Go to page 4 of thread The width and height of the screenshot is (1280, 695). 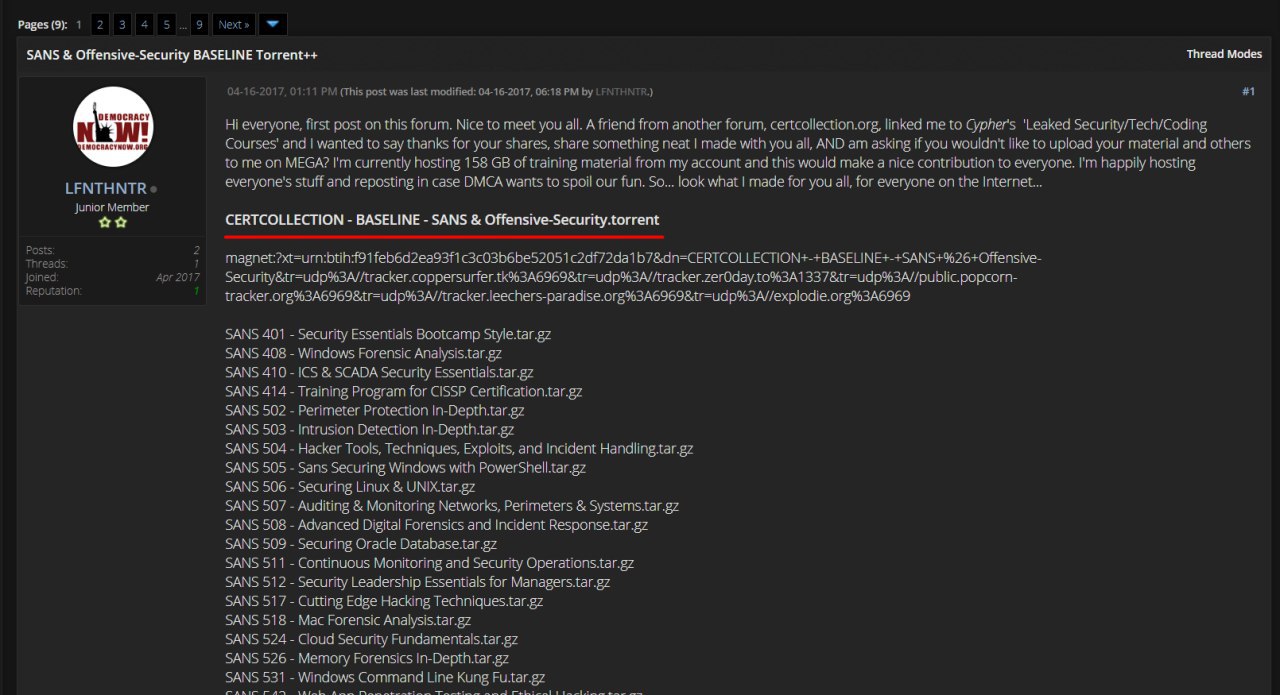click(x=145, y=24)
